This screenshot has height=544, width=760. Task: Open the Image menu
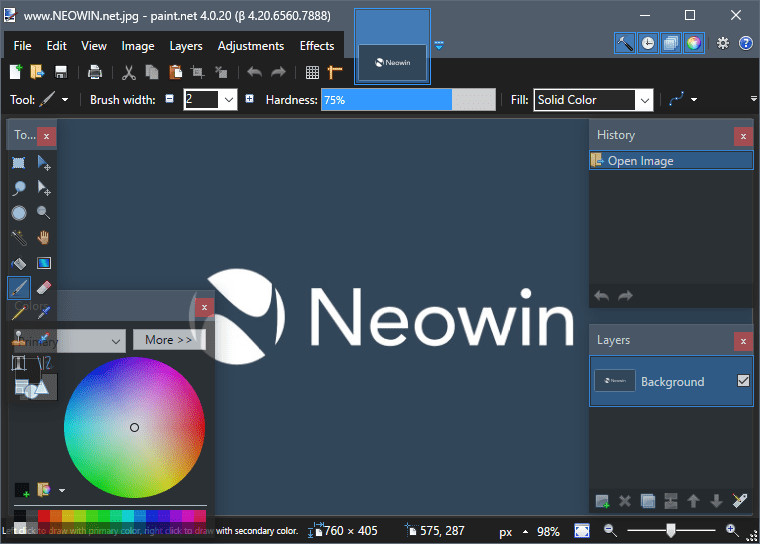tap(138, 46)
